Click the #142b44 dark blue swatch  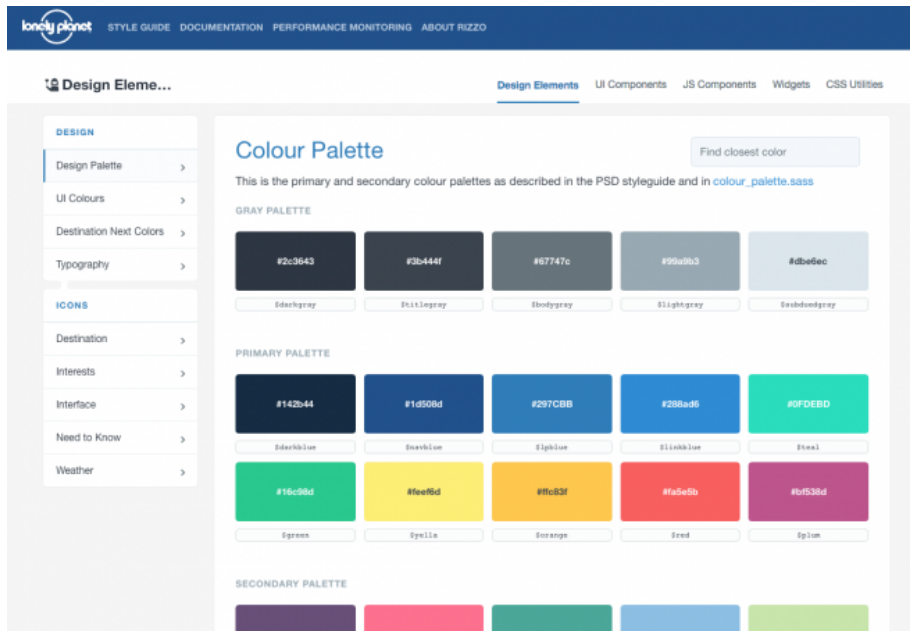[x=295, y=404]
